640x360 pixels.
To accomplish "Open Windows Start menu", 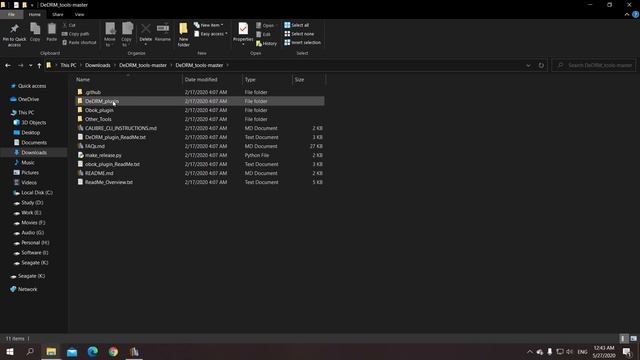I will coord(9,351).
